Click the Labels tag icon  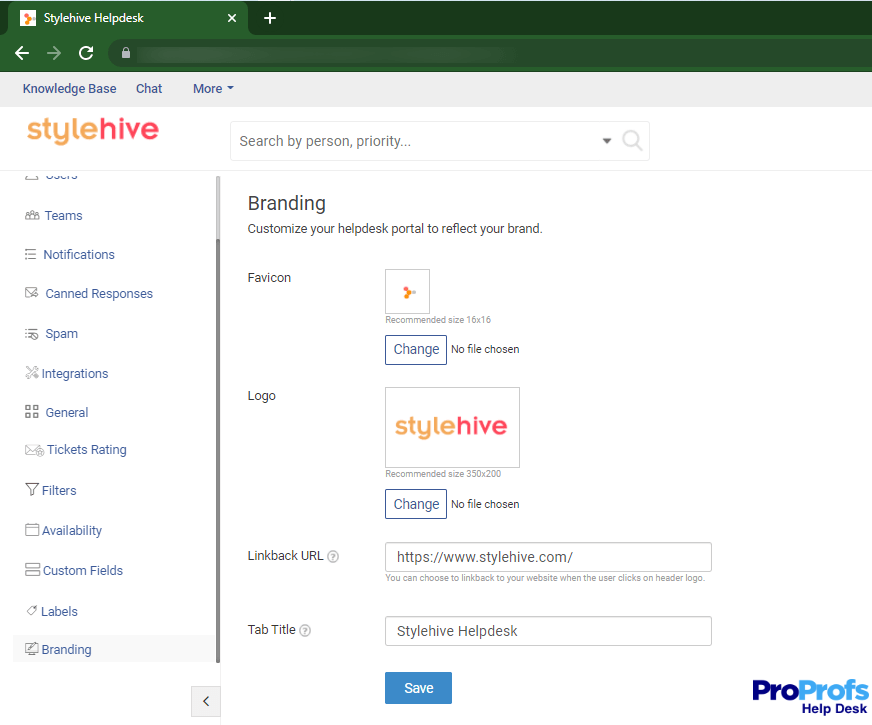[32, 610]
